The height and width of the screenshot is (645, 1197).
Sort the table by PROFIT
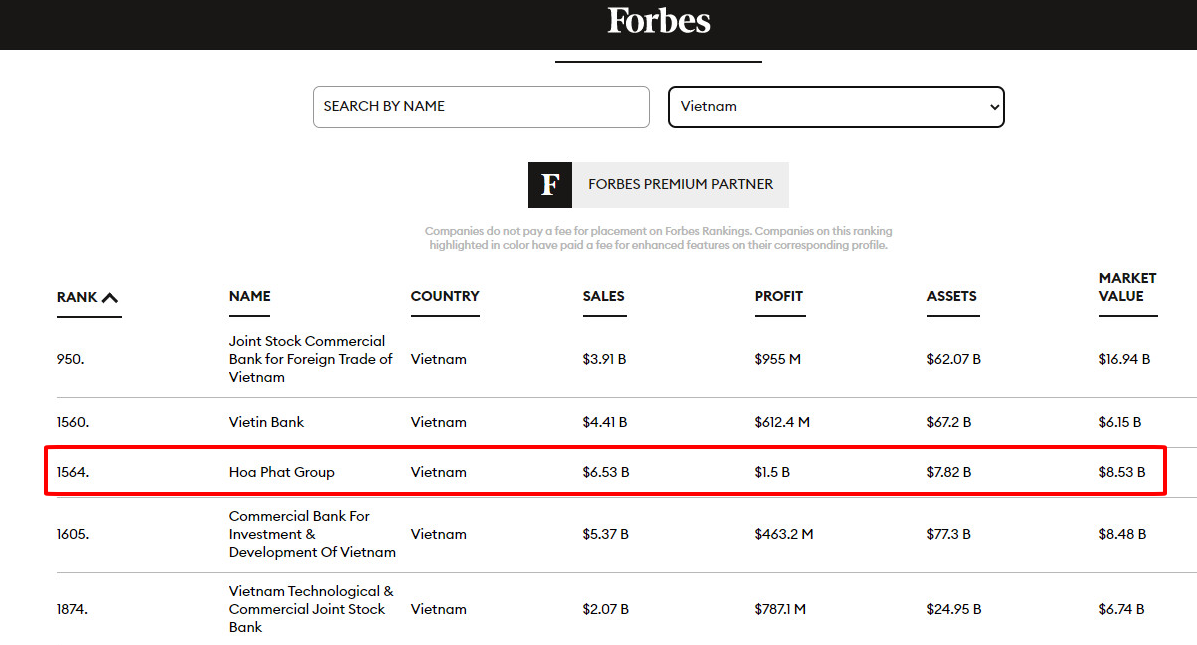tap(779, 297)
